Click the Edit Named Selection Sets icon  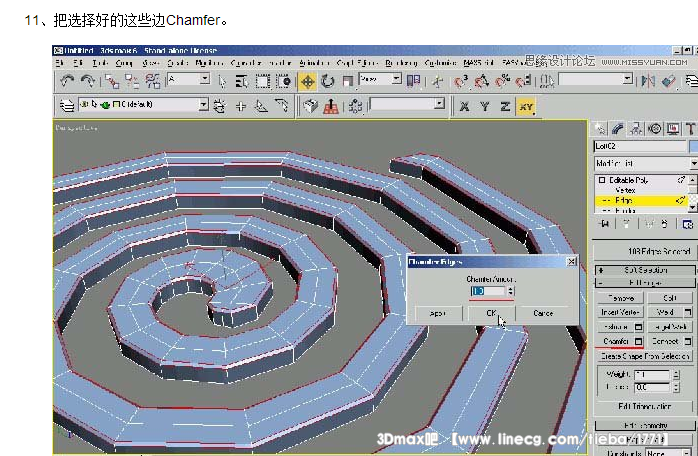coord(546,81)
